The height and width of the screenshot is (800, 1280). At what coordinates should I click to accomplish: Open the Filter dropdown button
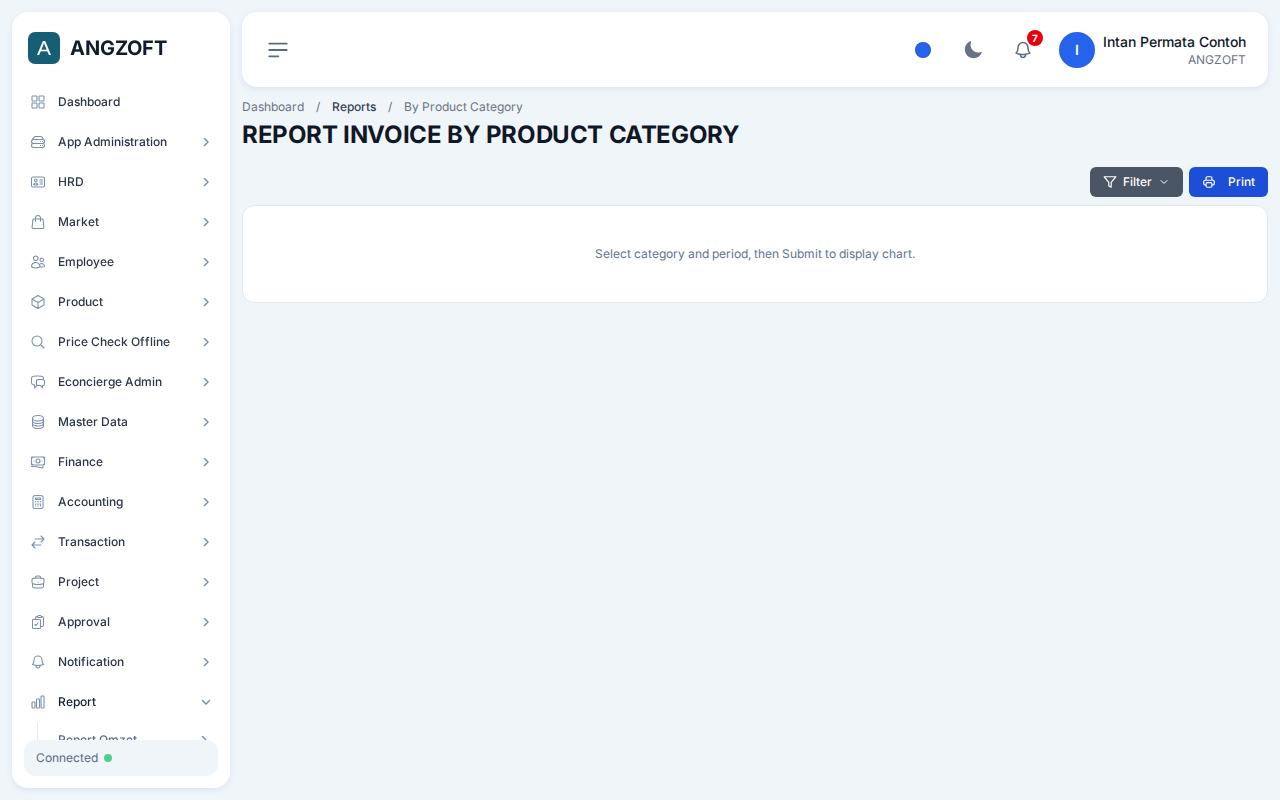(x=1136, y=182)
